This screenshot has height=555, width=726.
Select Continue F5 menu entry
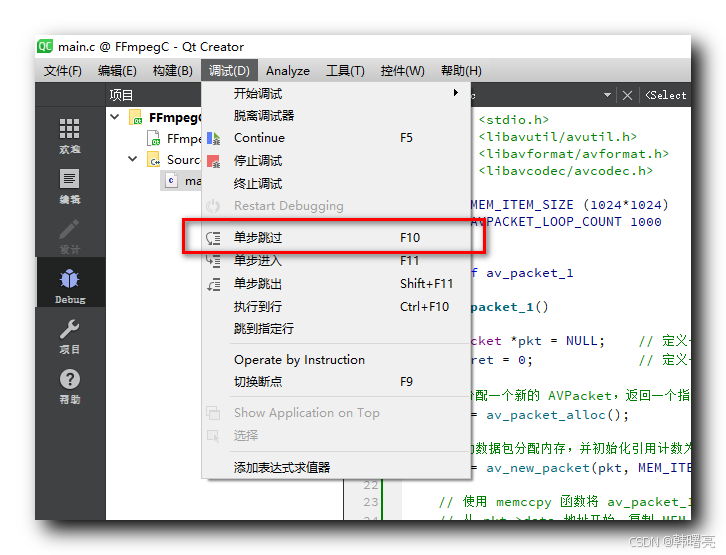tap(336, 138)
